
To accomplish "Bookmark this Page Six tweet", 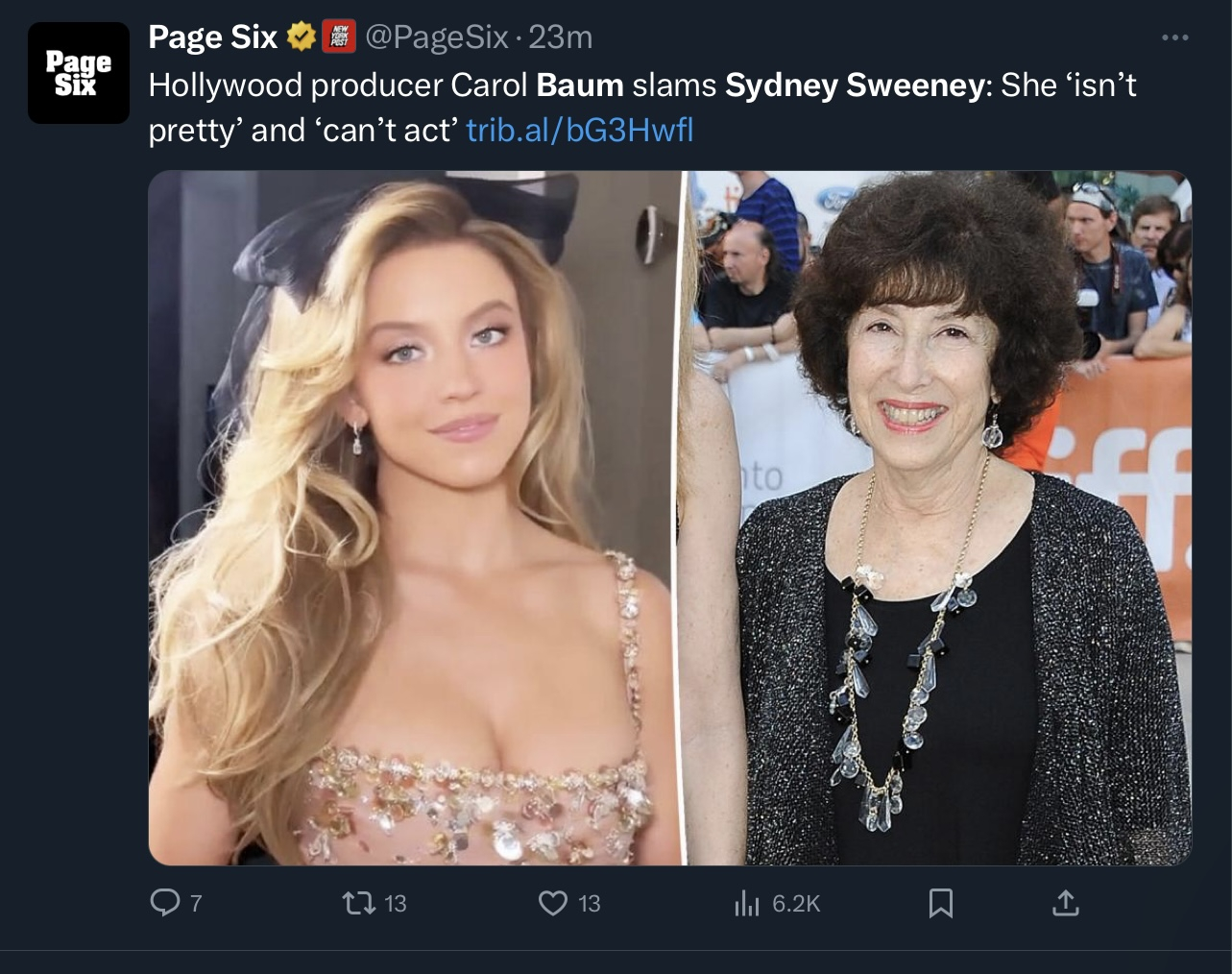I will coord(941,903).
